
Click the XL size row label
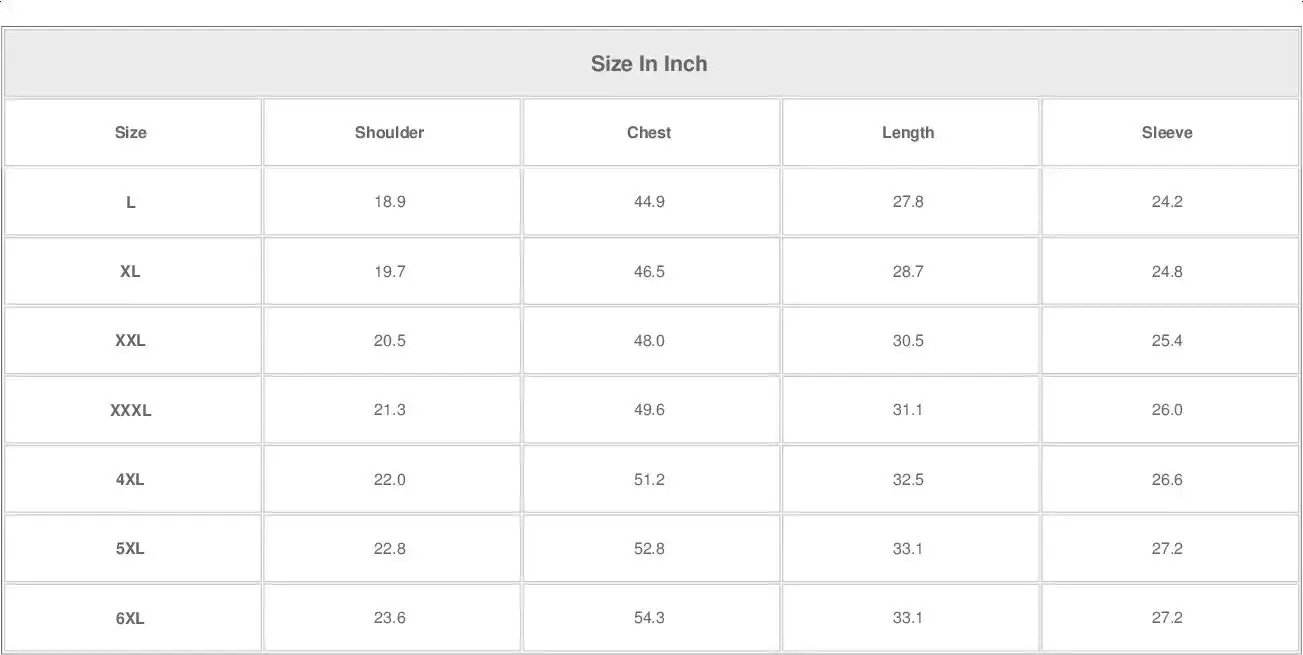pos(131,271)
